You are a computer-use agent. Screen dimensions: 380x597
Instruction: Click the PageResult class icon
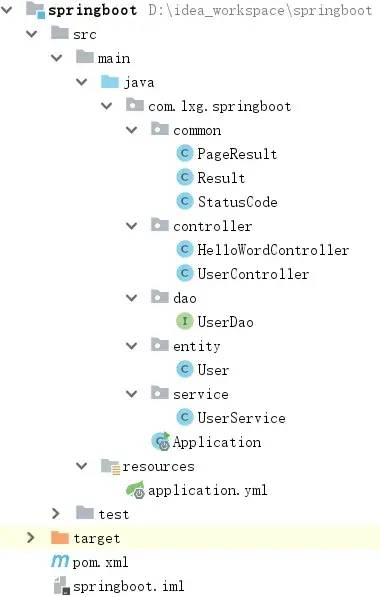coord(185,153)
